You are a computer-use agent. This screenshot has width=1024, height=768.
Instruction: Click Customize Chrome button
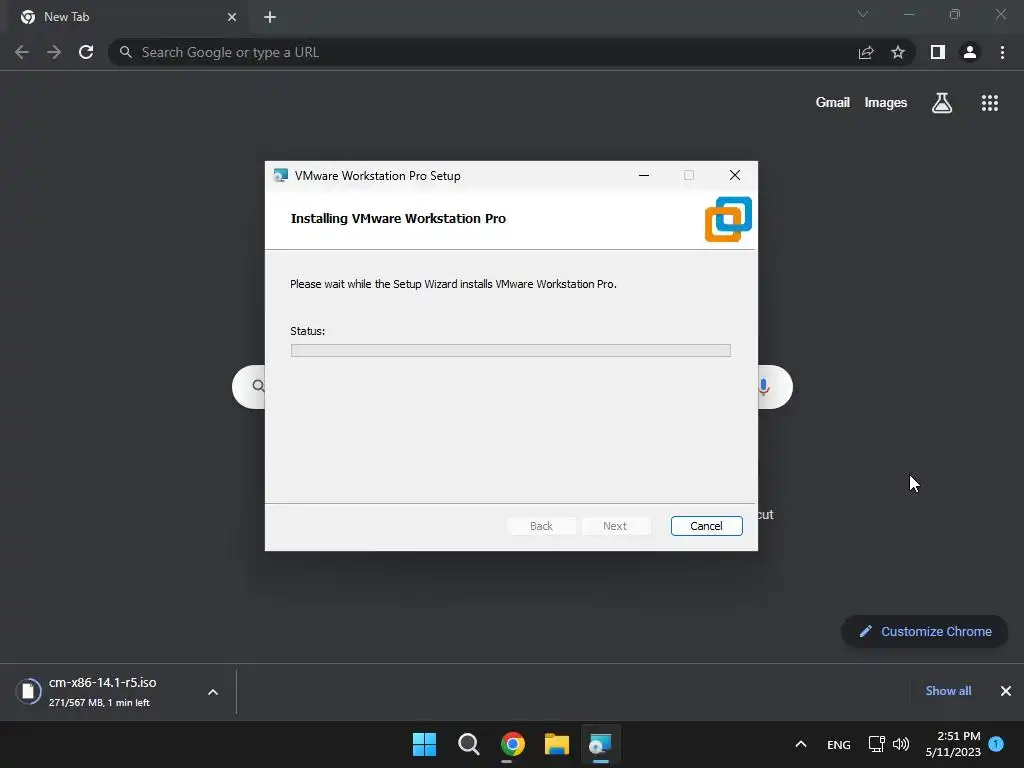[925, 632]
